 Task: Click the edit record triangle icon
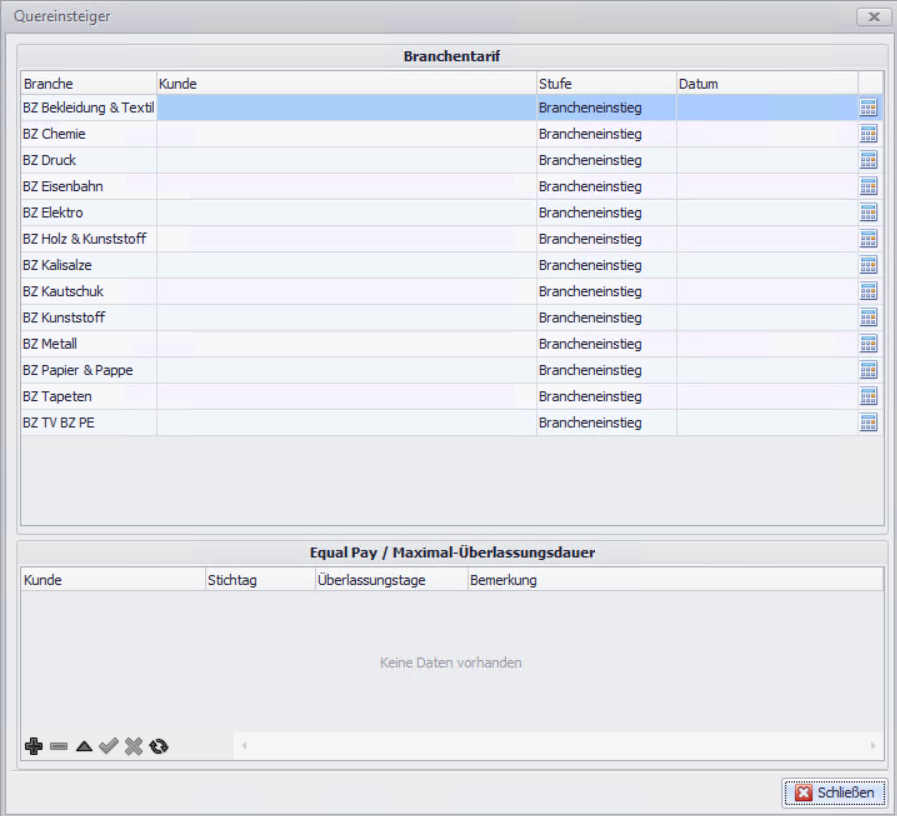[x=84, y=746]
